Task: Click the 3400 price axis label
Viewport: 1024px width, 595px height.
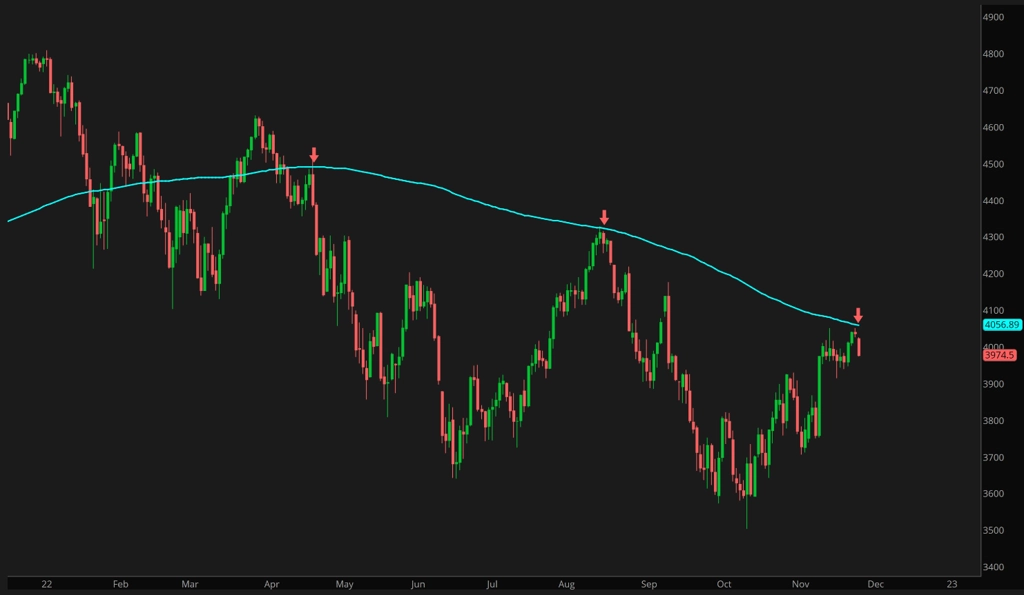Action: click(993, 567)
